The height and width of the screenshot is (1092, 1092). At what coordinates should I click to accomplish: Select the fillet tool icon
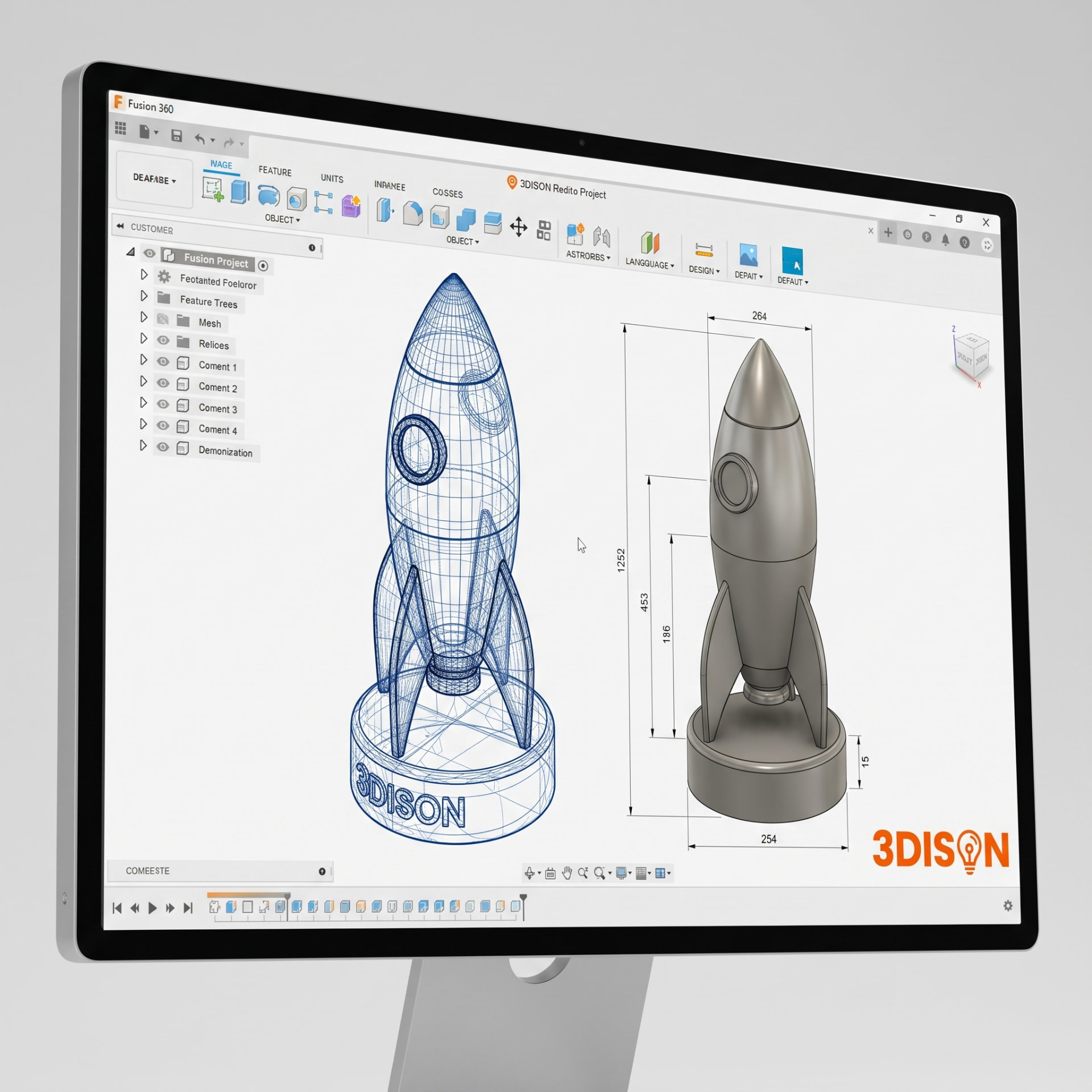coord(412,214)
